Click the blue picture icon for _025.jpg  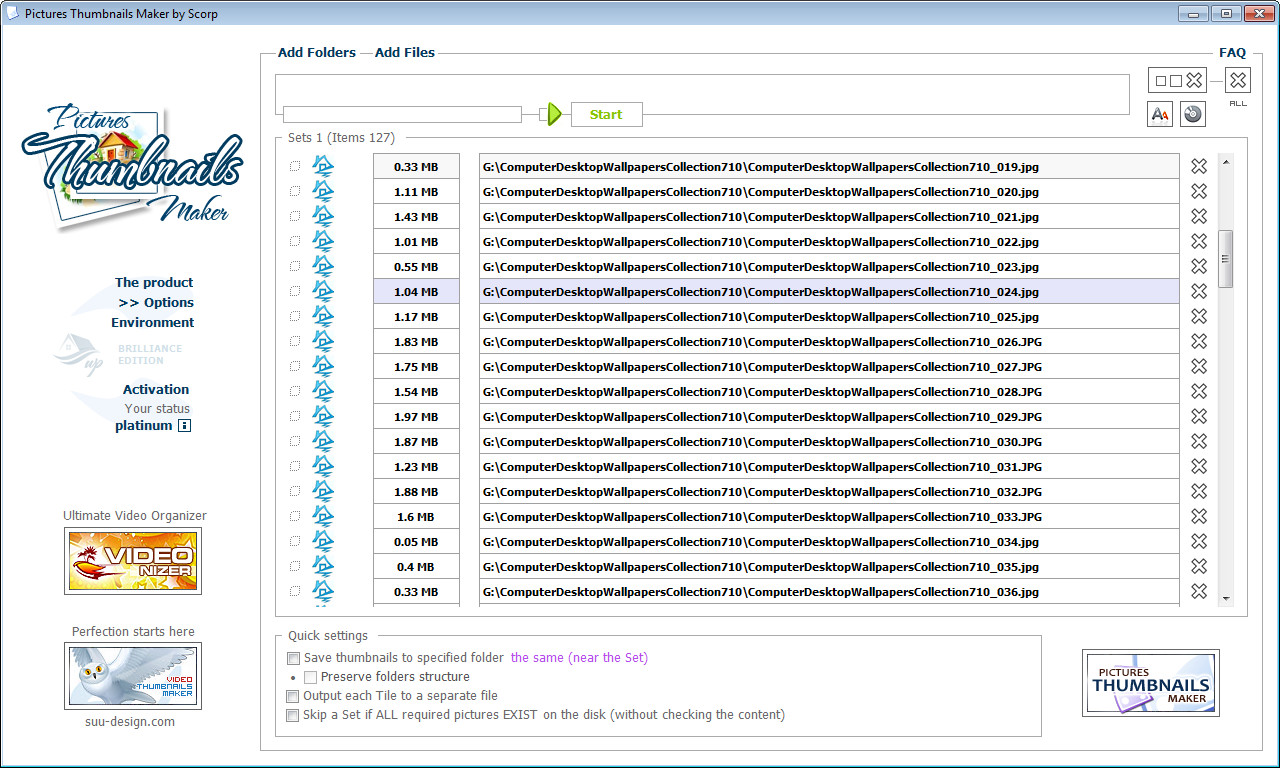[x=323, y=316]
